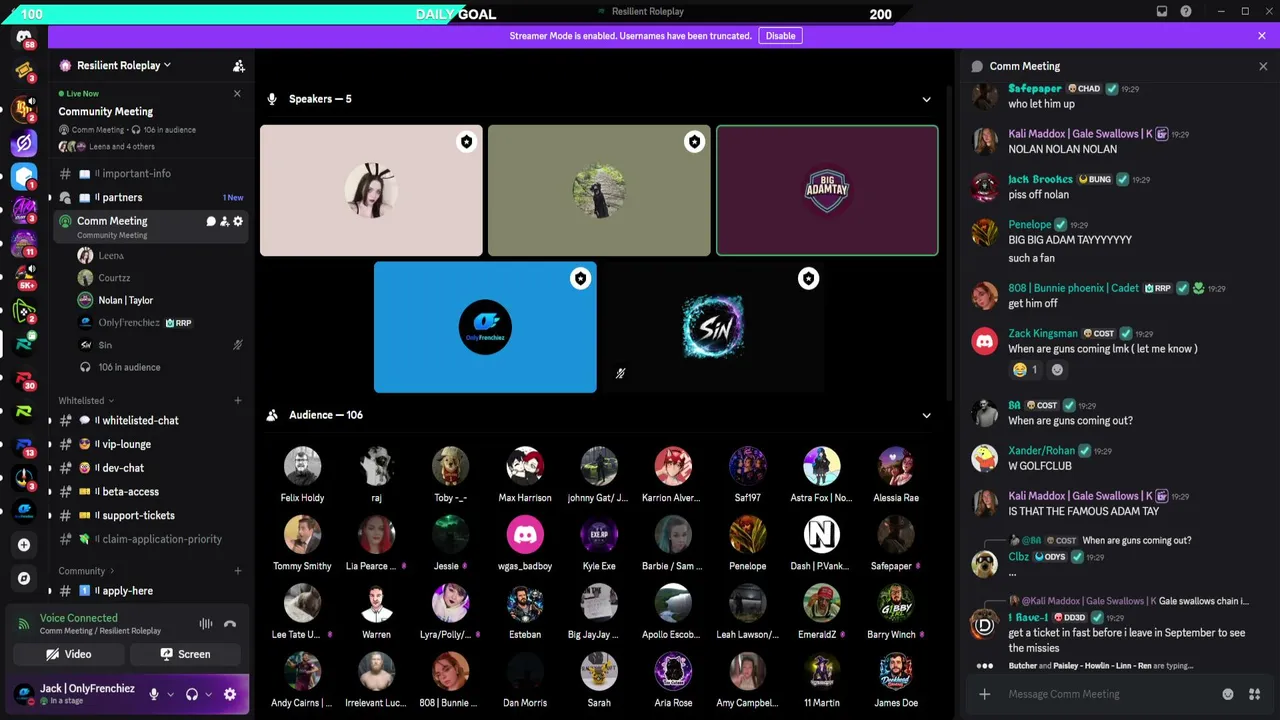
Task: Collapse the Speakers section with its chevron
Action: 926,99
